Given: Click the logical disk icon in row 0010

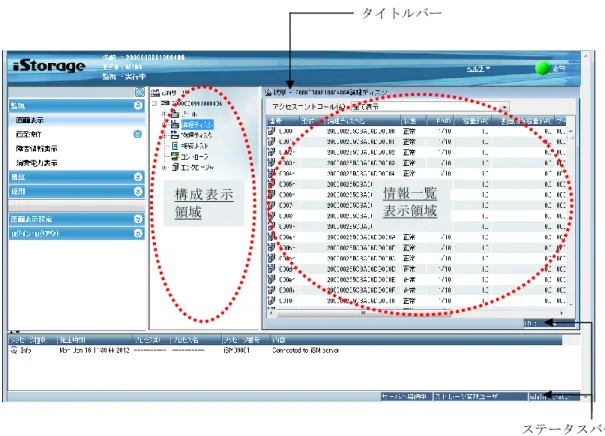Looking at the screenshot, I should tap(272, 300).
